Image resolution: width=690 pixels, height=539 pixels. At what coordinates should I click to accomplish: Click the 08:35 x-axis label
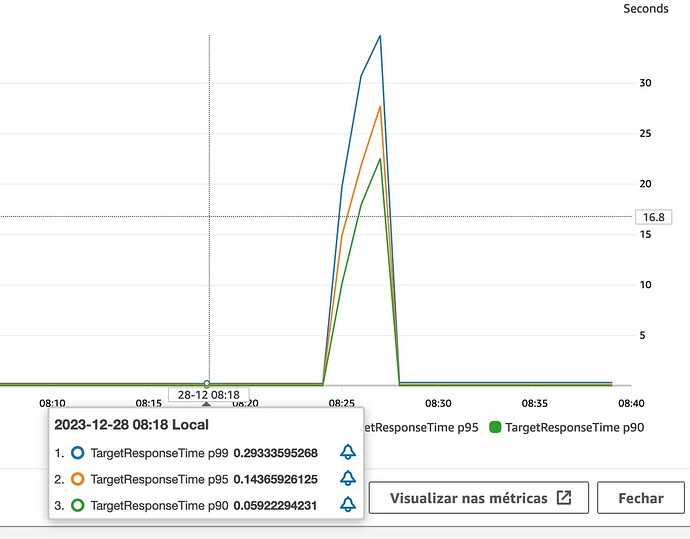[535, 403]
